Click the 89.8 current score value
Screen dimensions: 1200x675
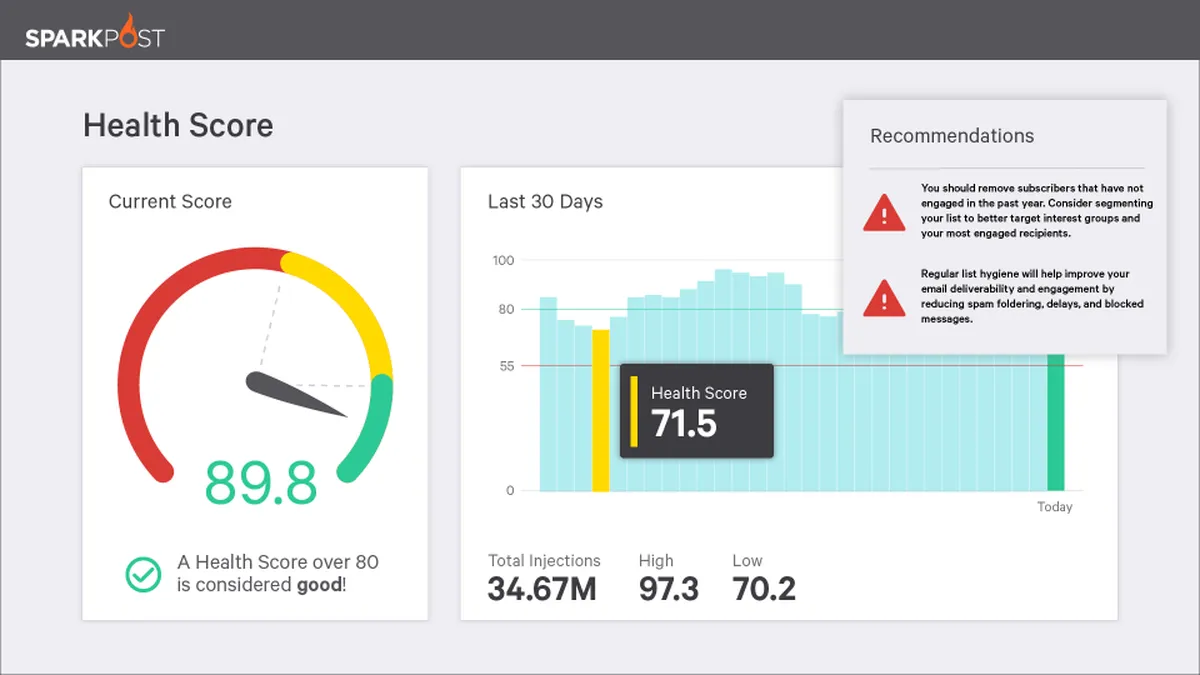point(261,483)
